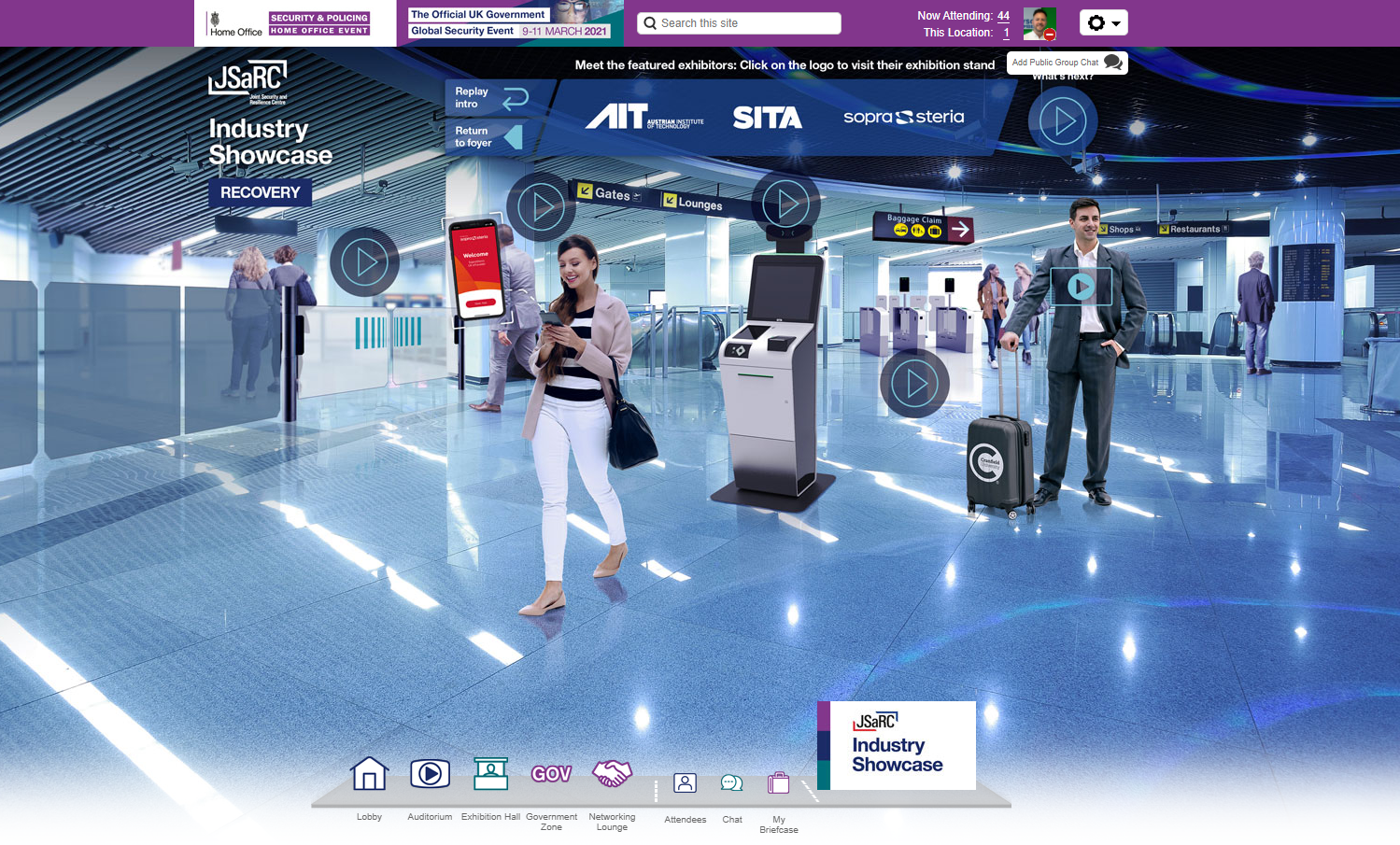
Task: Click Add Public Group Chat
Action: 1067,63
